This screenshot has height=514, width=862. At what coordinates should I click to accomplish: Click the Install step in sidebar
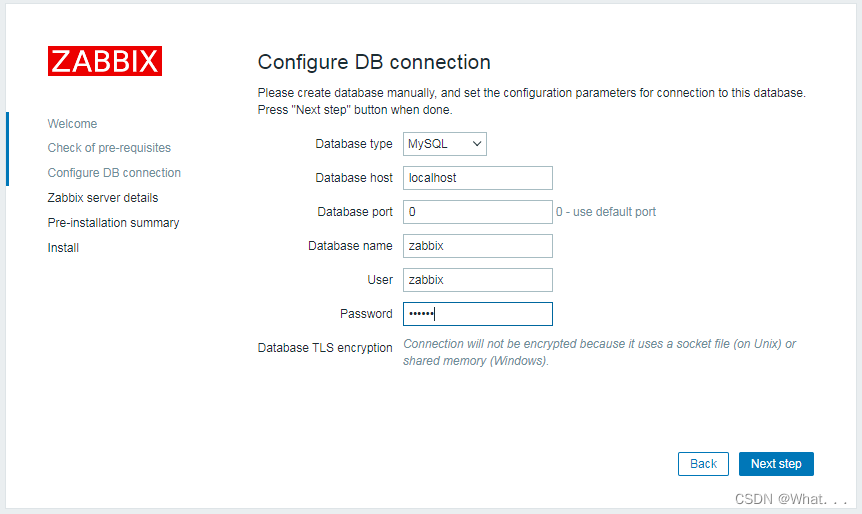click(x=63, y=248)
